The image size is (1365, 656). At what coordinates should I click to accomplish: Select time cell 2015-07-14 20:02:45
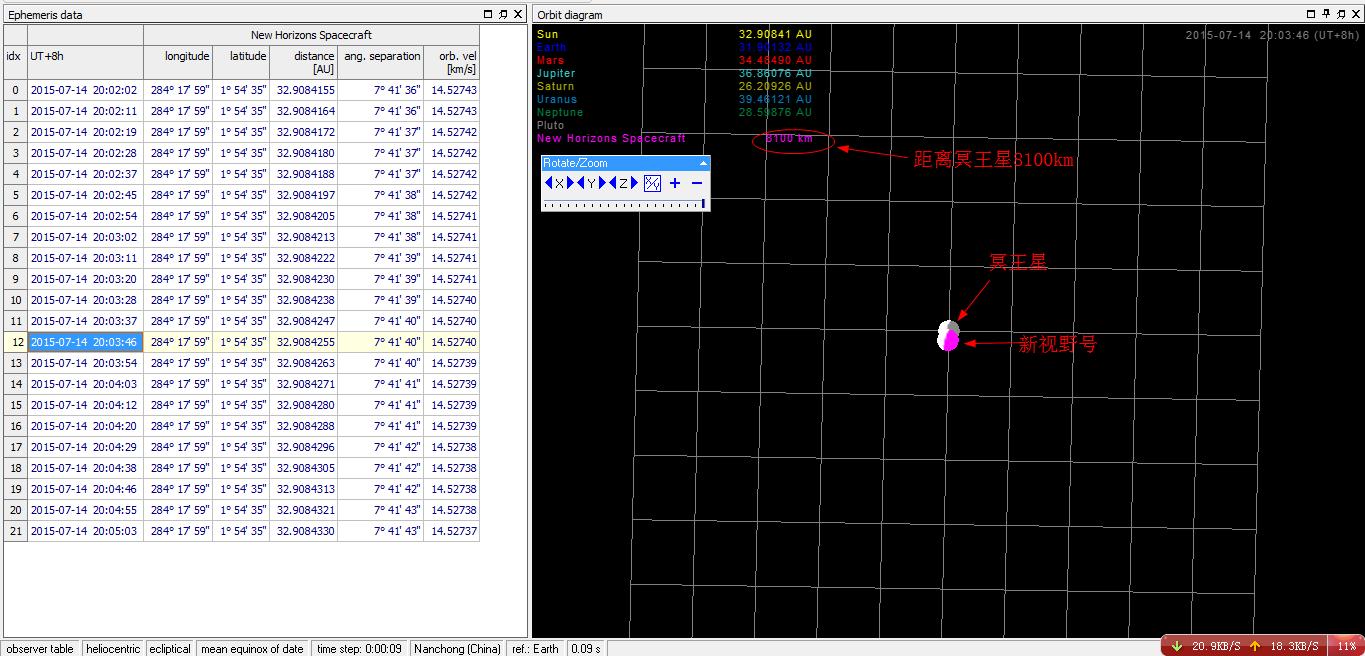click(85, 195)
